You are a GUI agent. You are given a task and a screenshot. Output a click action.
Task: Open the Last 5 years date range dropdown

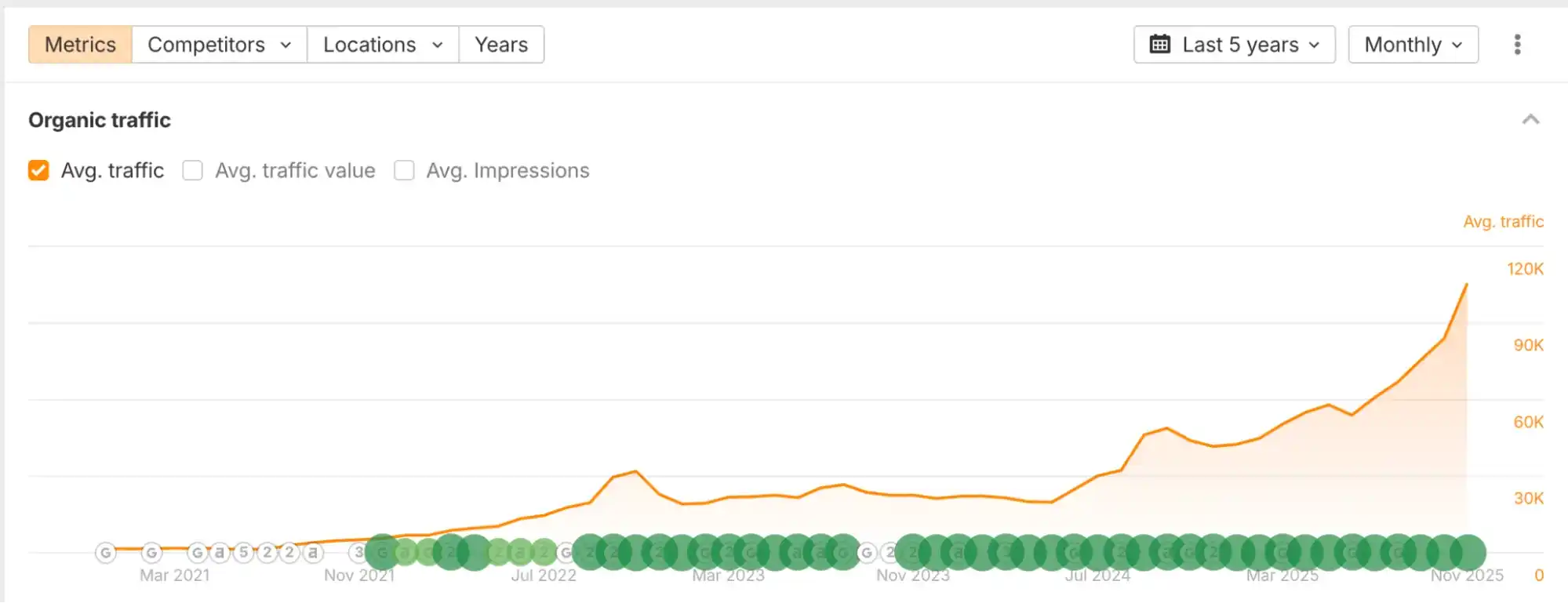(x=1234, y=45)
